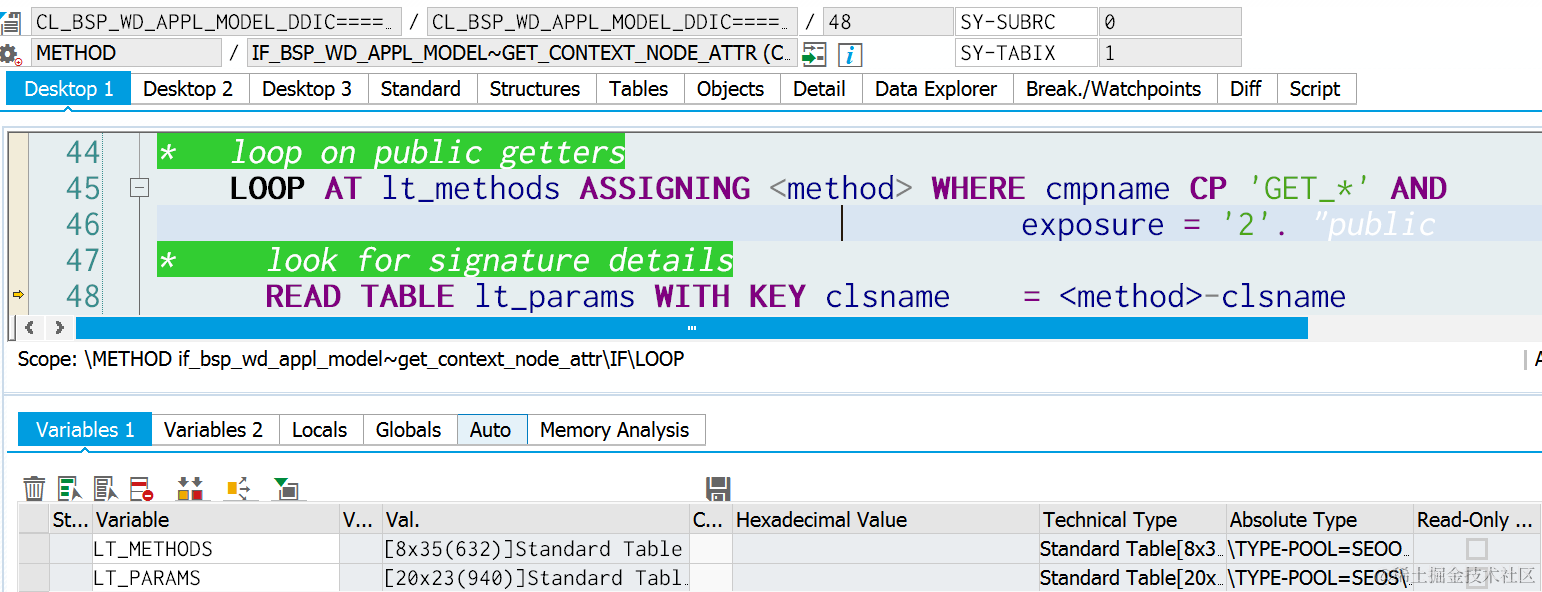
Task: Select the Diff tab
Action: [1246, 89]
